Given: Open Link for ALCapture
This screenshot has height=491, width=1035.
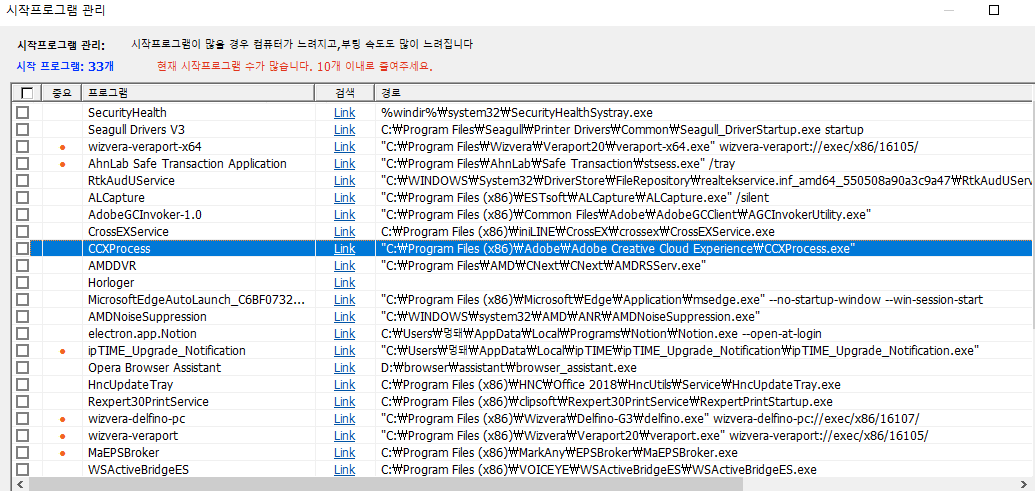Looking at the screenshot, I should pos(345,198).
